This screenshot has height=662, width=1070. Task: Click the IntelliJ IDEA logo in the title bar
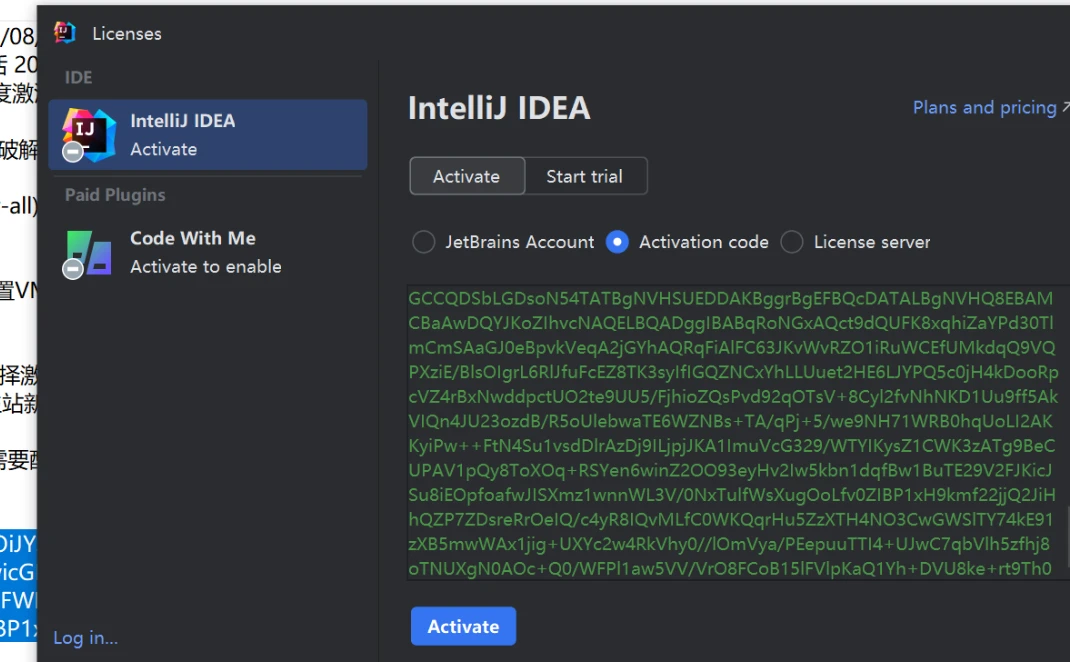pyautogui.click(x=65, y=32)
